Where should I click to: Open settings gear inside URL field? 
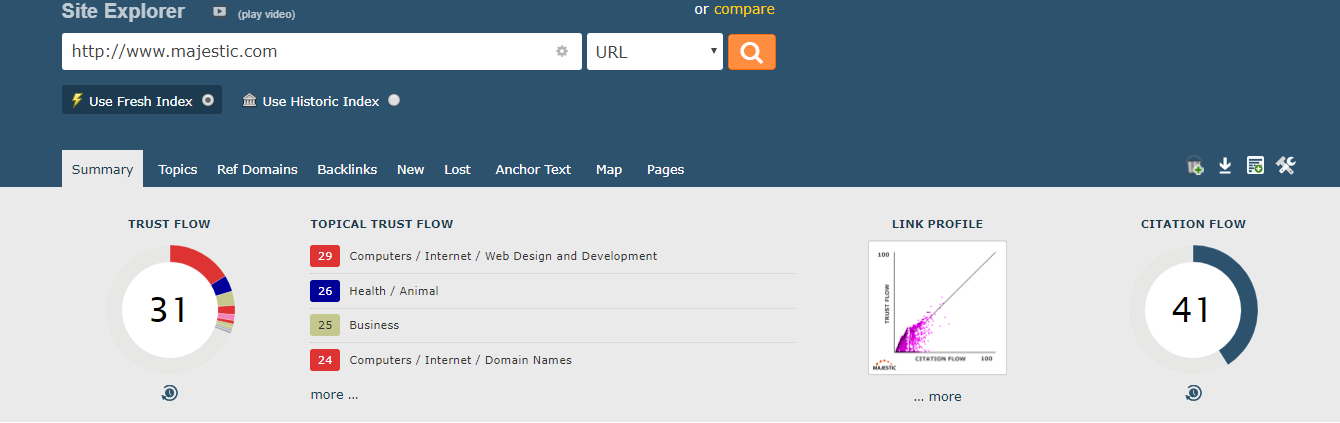point(562,52)
